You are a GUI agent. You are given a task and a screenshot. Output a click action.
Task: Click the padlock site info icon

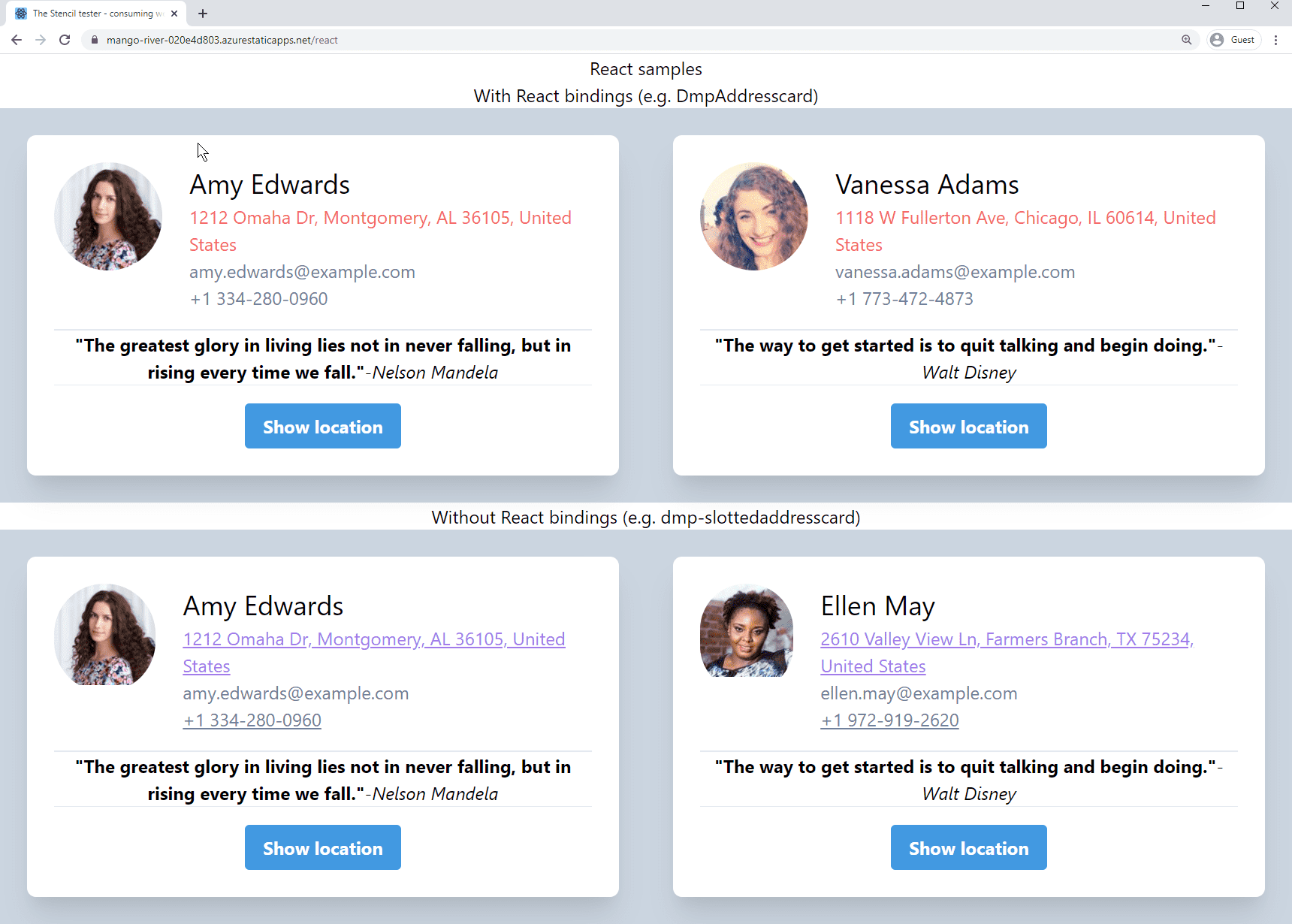[x=95, y=40]
